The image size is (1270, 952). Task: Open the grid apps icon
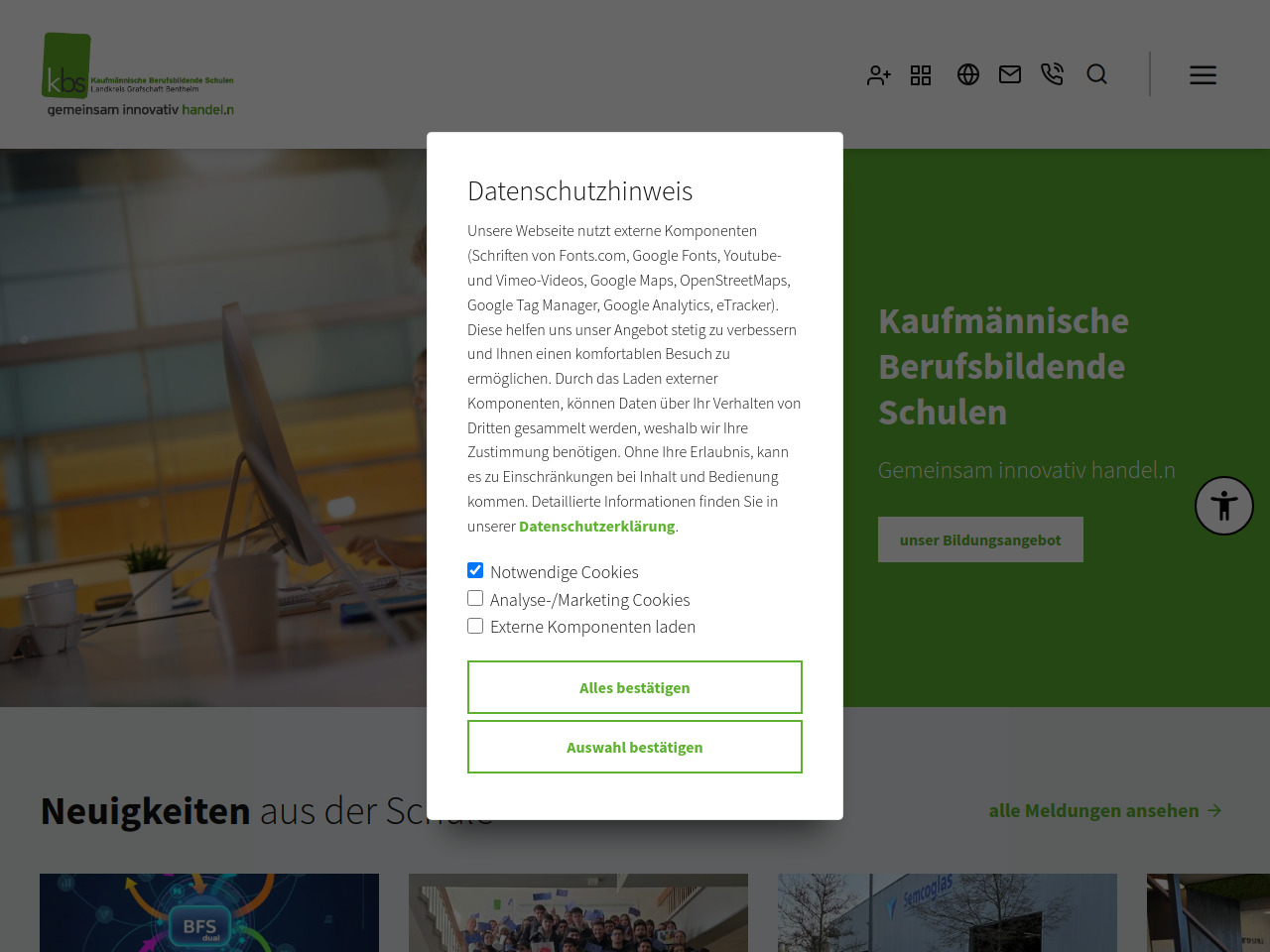click(x=921, y=75)
